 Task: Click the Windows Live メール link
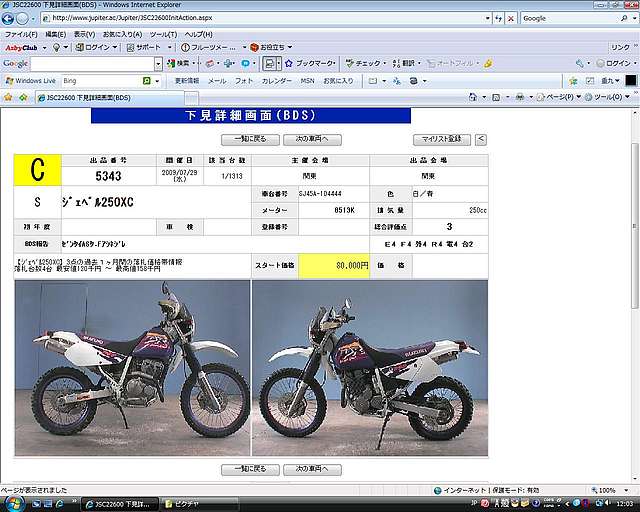tap(217, 81)
